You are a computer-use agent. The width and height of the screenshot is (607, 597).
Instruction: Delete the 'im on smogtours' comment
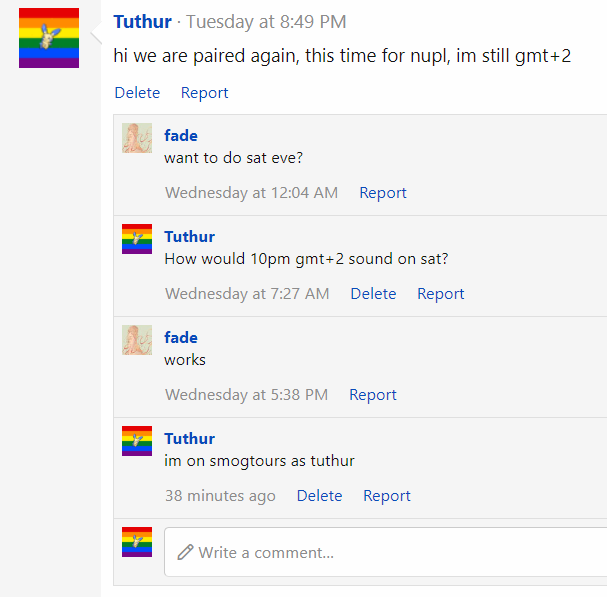pyautogui.click(x=319, y=496)
